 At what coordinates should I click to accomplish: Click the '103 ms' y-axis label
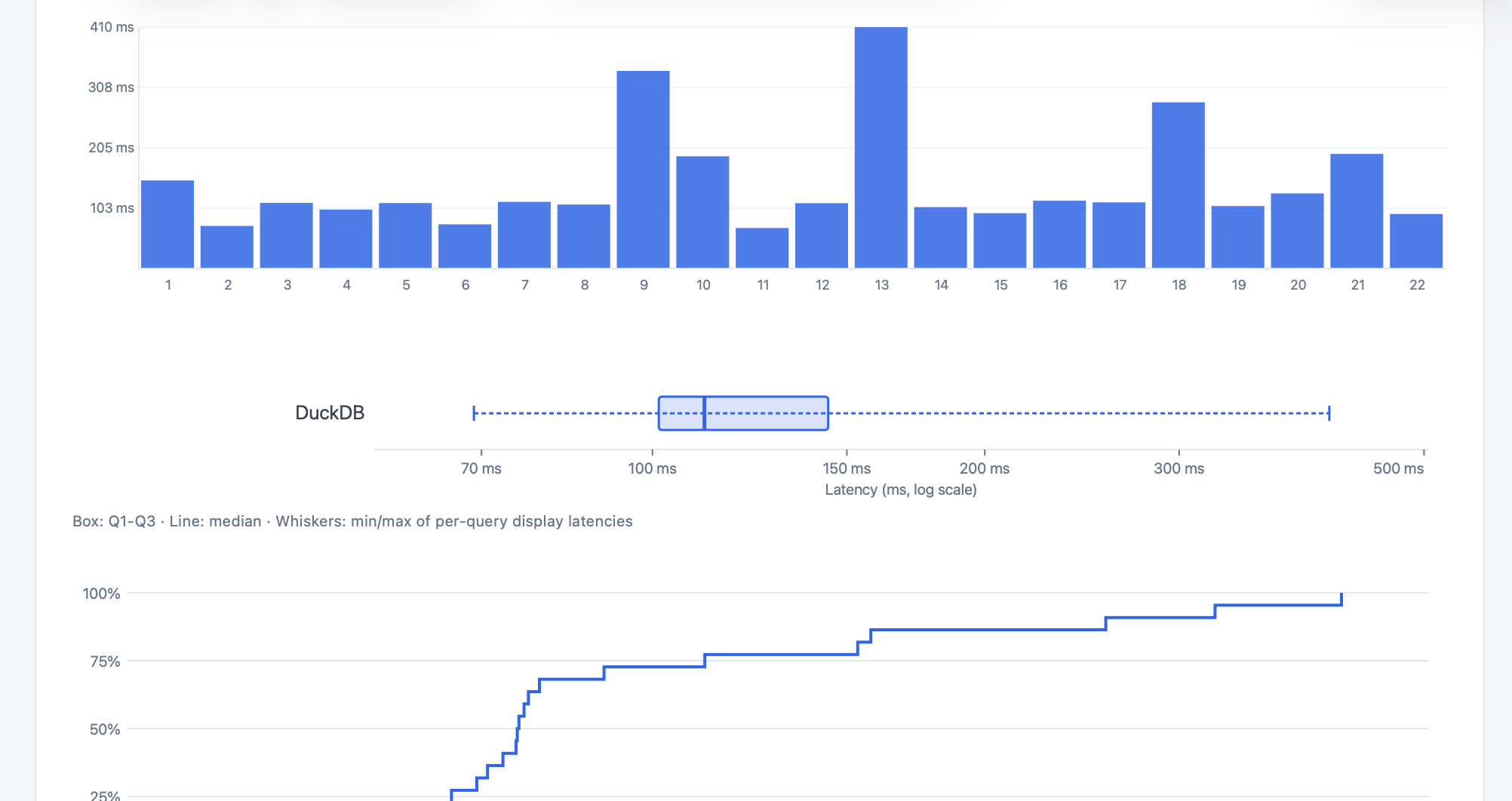(x=112, y=208)
